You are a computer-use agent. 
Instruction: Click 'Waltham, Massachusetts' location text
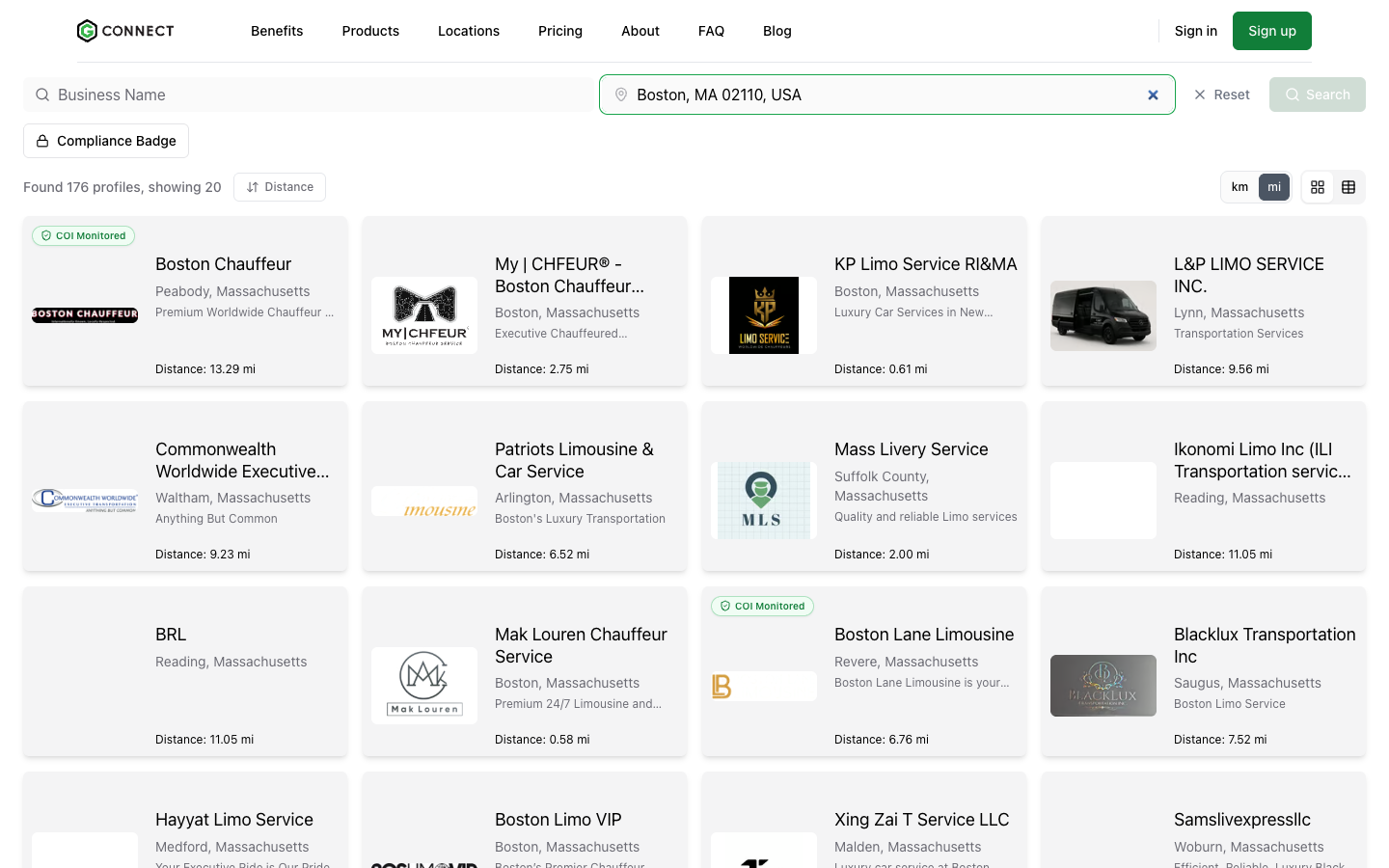(233, 498)
